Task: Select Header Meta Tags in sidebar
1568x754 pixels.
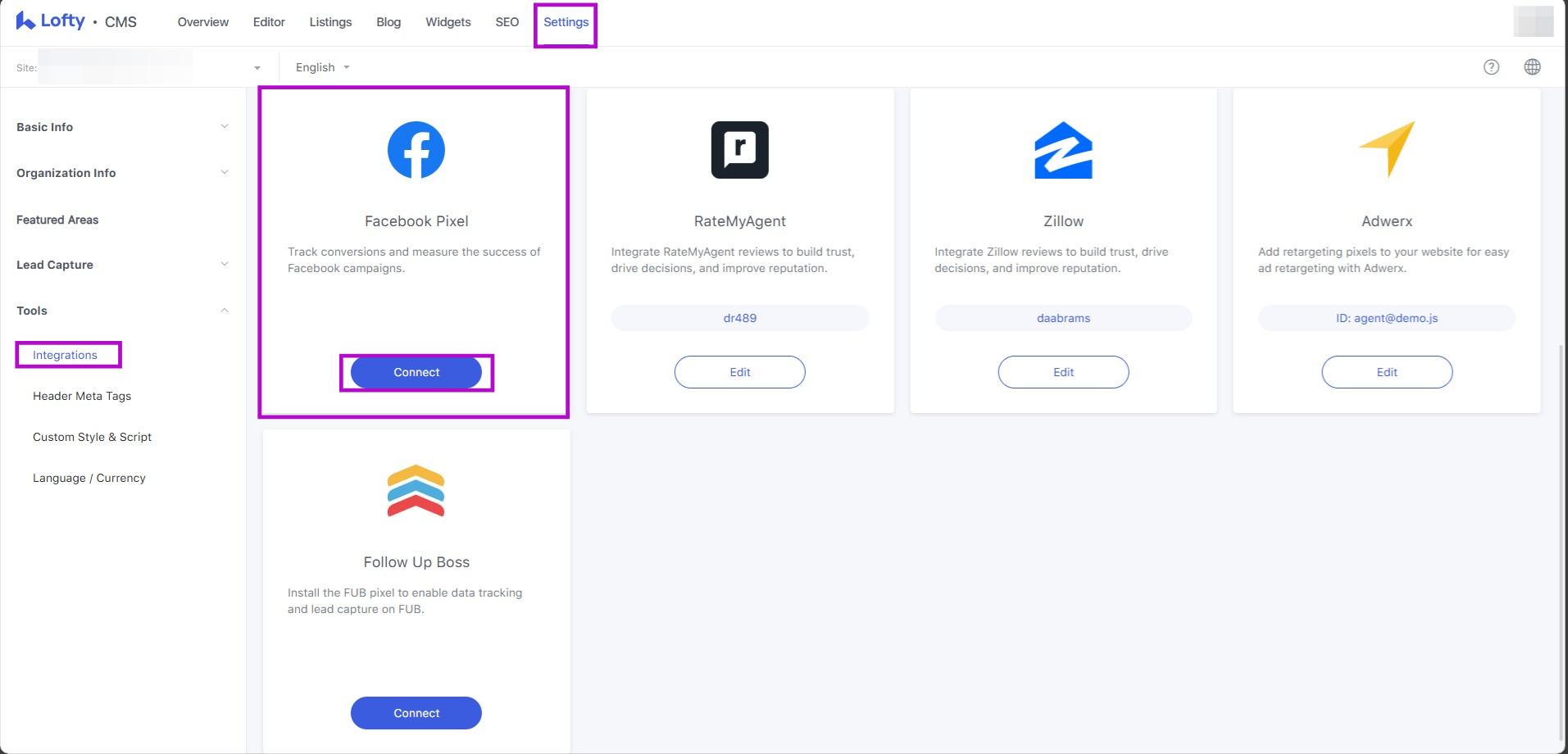Action: [x=82, y=396]
